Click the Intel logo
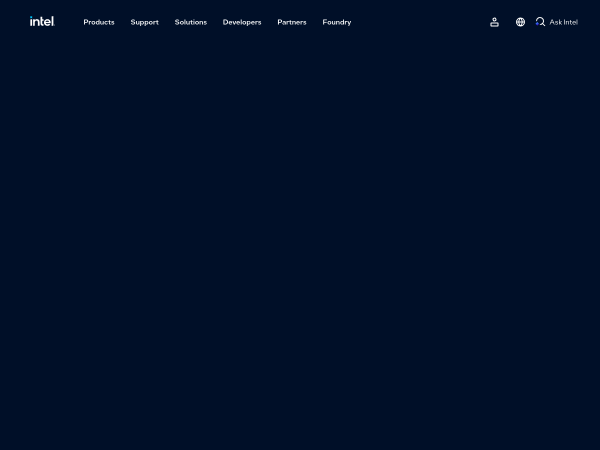 (x=42, y=21)
